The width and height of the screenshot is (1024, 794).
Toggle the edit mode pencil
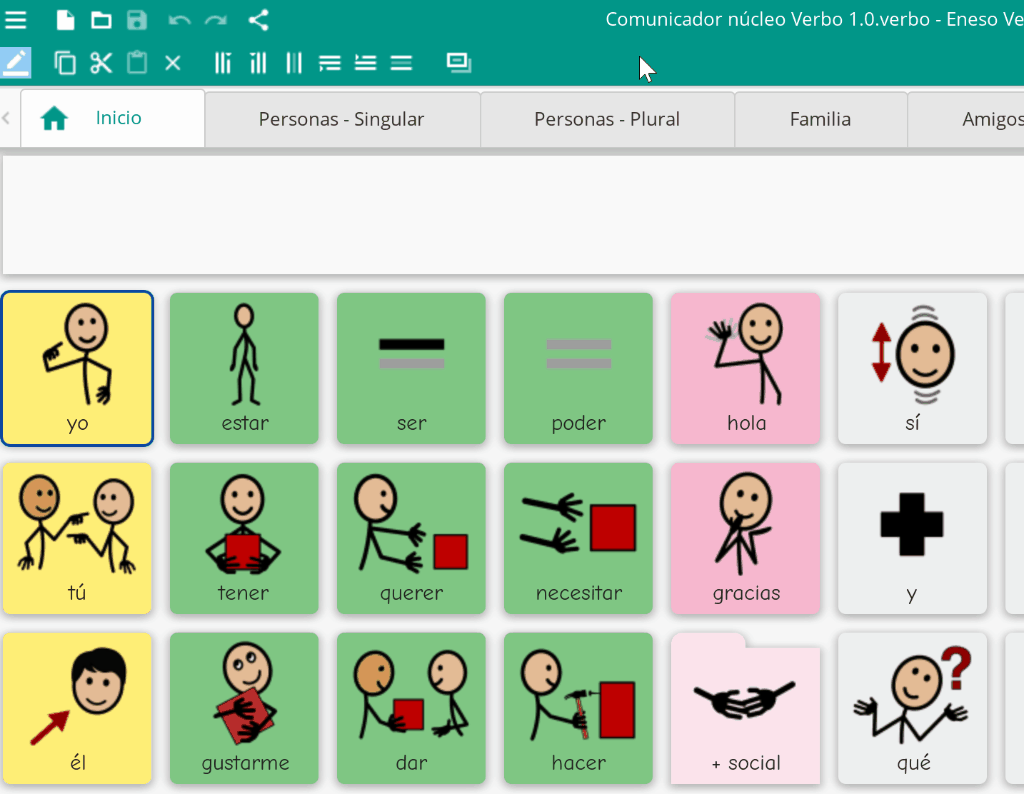pos(16,63)
